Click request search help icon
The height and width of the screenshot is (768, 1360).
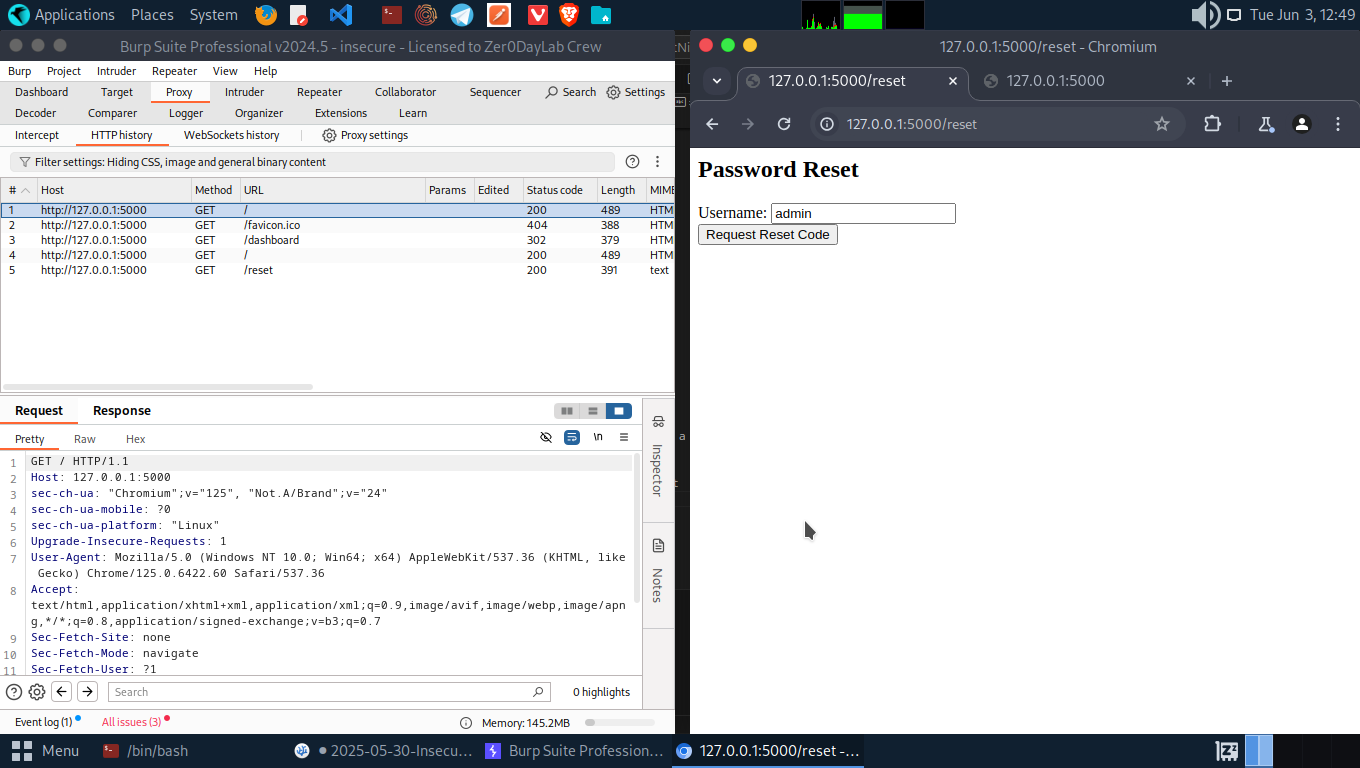14,692
